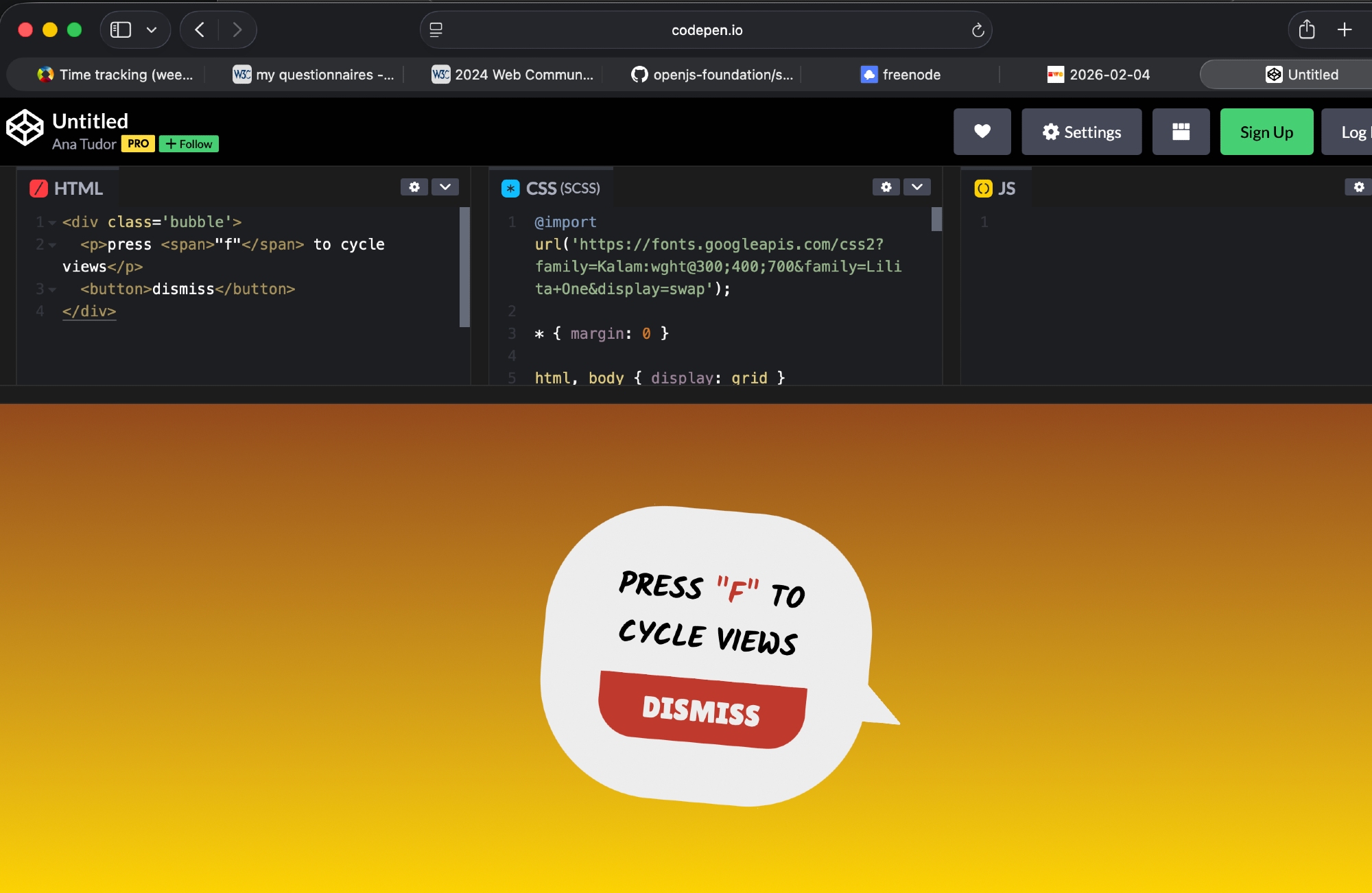Open CSS editor settings gear
This screenshot has height=893, width=1372.
point(886,187)
